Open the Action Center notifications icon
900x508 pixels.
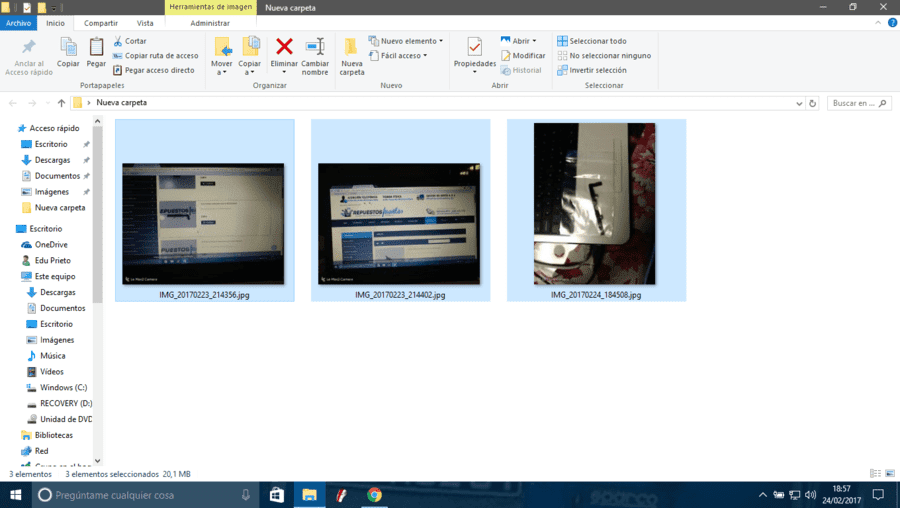click(x=878, y=495)
